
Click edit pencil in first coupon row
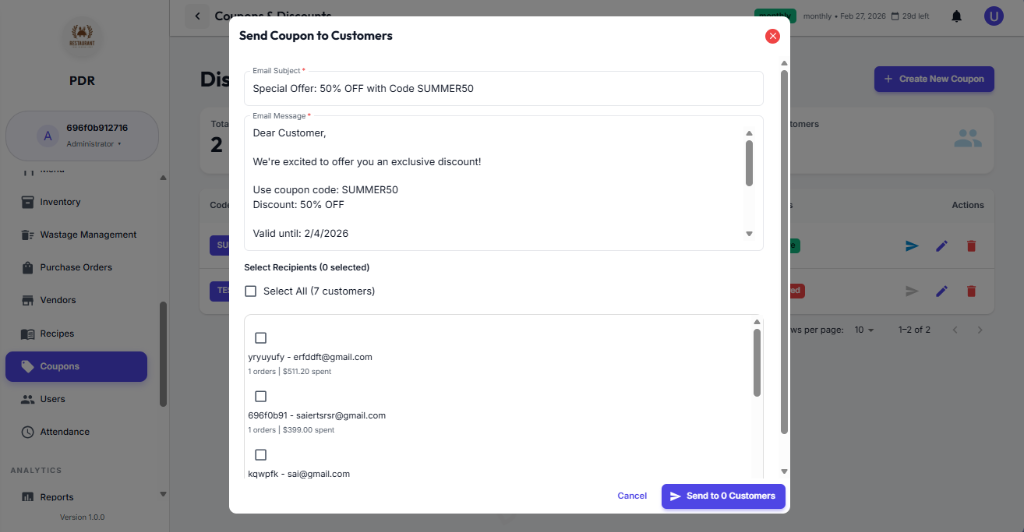point(941,246)
